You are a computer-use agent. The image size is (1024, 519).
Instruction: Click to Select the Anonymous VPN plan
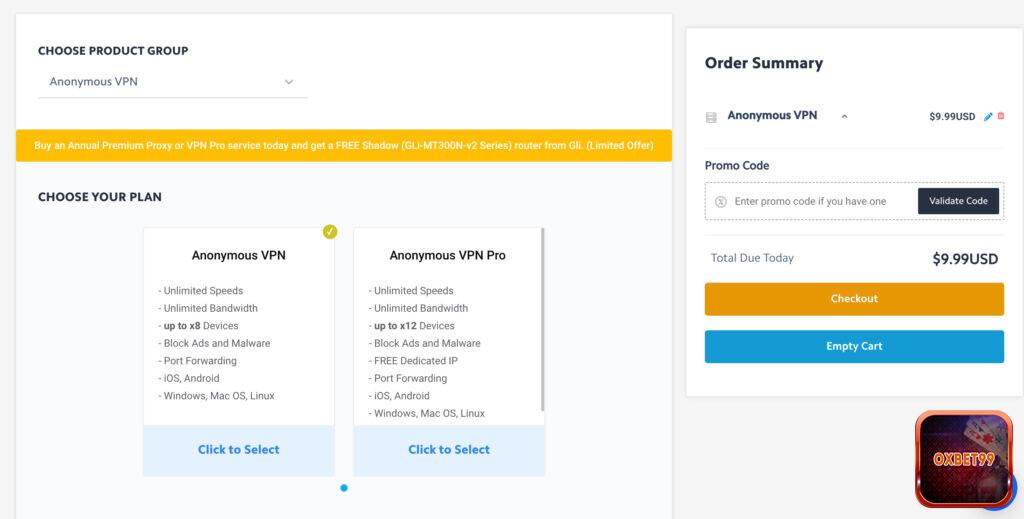pos(239,450)
